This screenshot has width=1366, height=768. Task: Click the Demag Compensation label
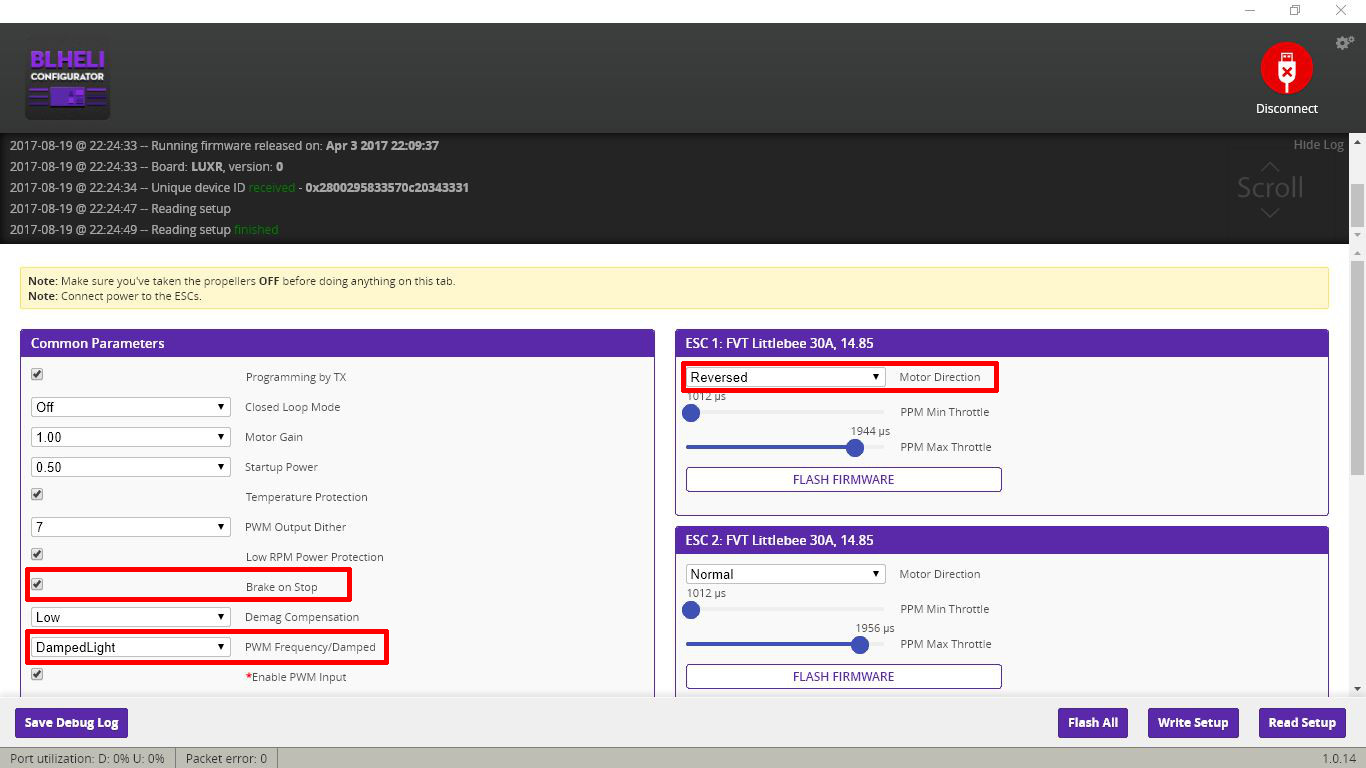click(x=302, y=617)
